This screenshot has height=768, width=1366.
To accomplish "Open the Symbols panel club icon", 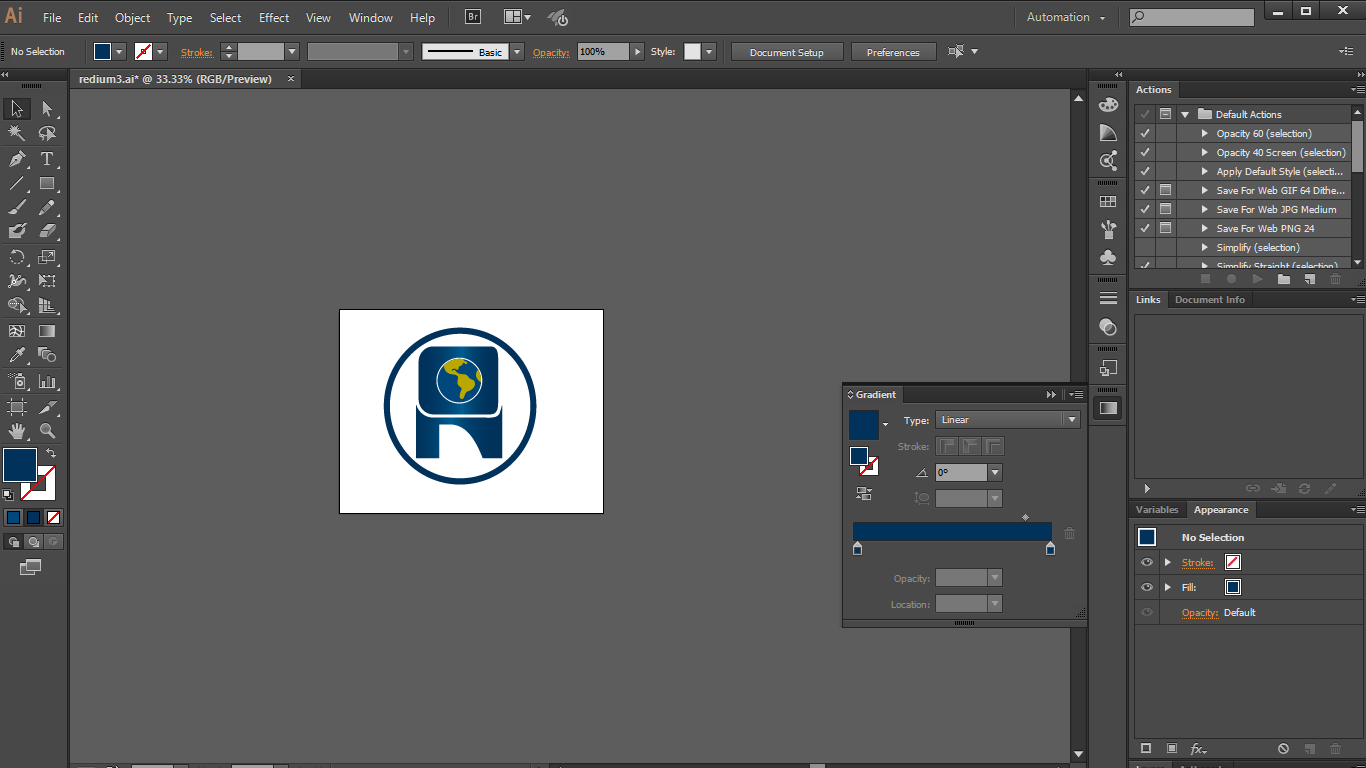I will [1107, 257].
